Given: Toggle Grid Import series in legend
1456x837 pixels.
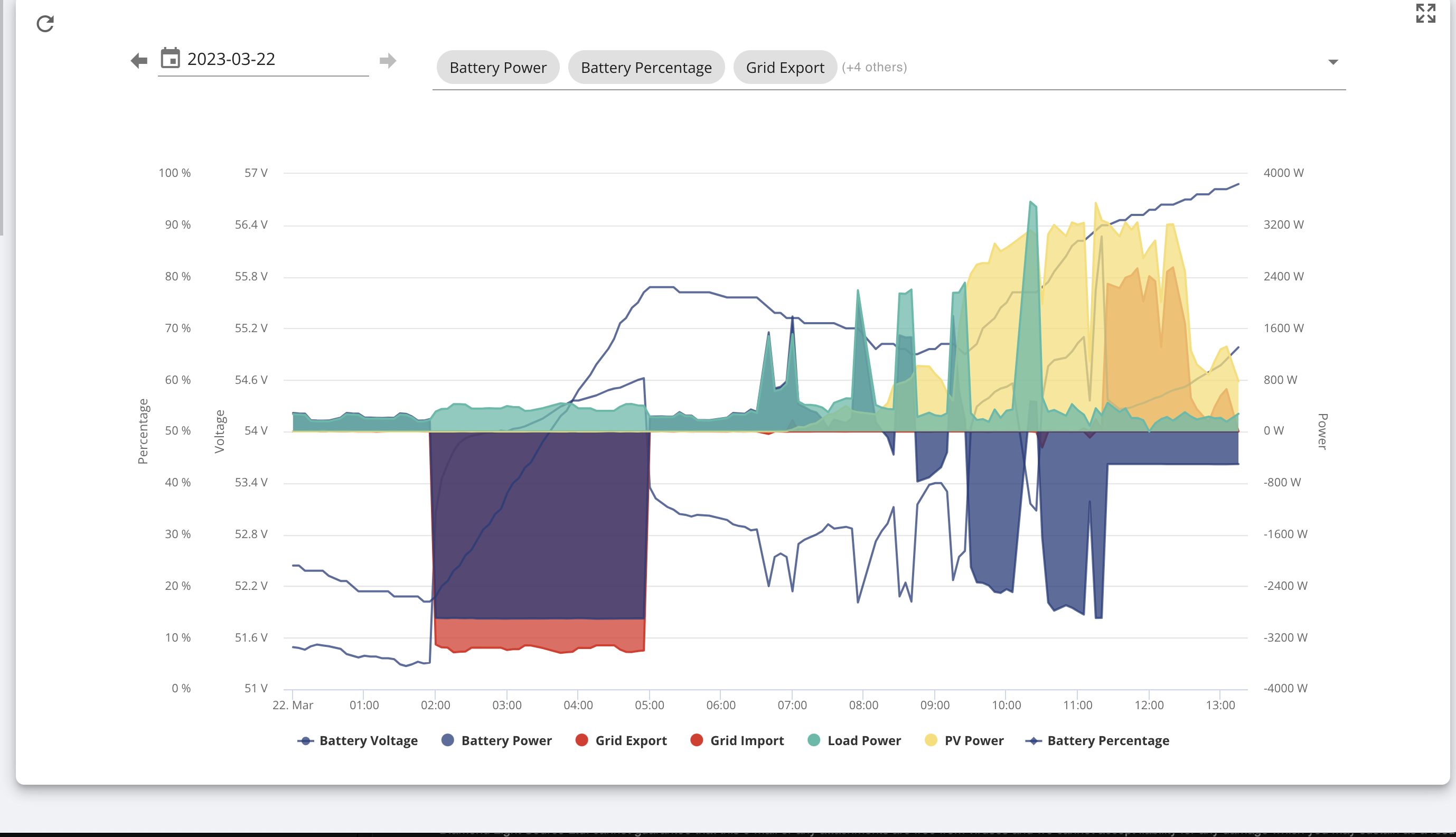Looking at the screenshot, I should [x=737, y=740].
